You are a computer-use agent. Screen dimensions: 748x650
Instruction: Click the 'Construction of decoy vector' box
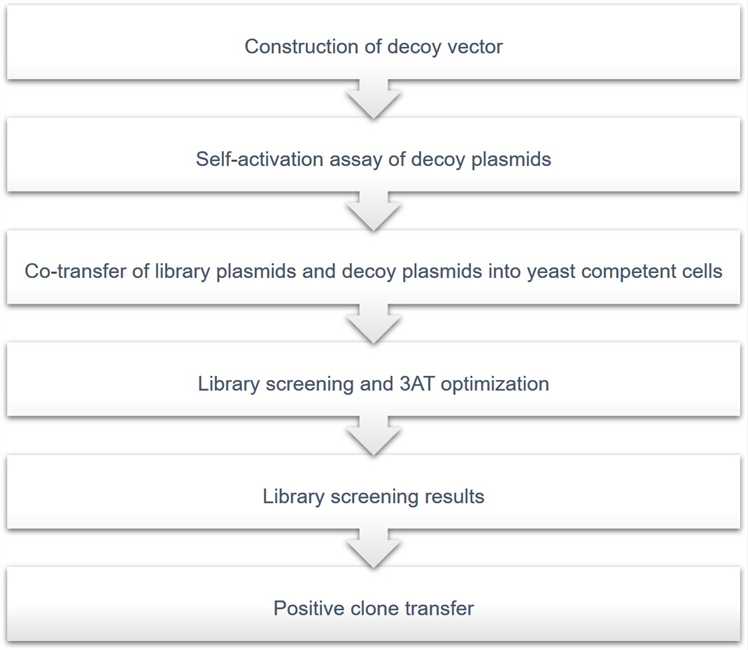pyautogui.click(x=374, y=42)
